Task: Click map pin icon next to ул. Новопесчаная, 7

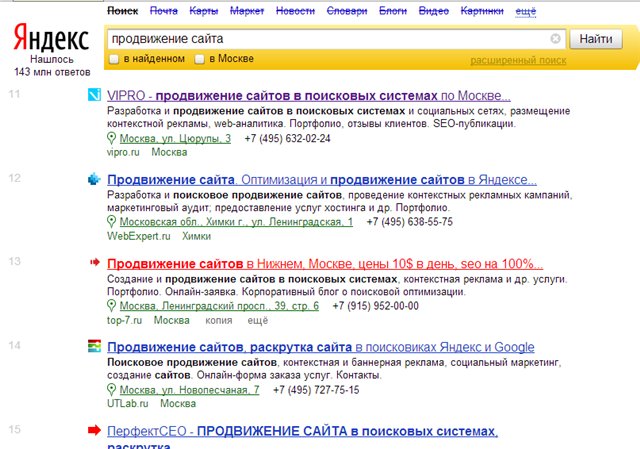Action: click(x=111, y=389)
